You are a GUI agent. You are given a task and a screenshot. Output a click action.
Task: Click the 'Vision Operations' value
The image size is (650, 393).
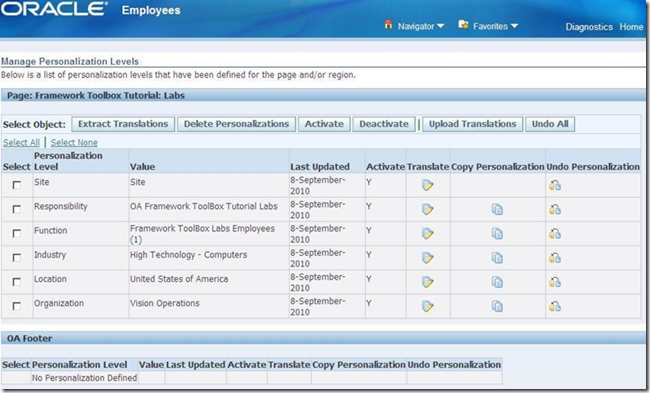(x=165, y=303)
